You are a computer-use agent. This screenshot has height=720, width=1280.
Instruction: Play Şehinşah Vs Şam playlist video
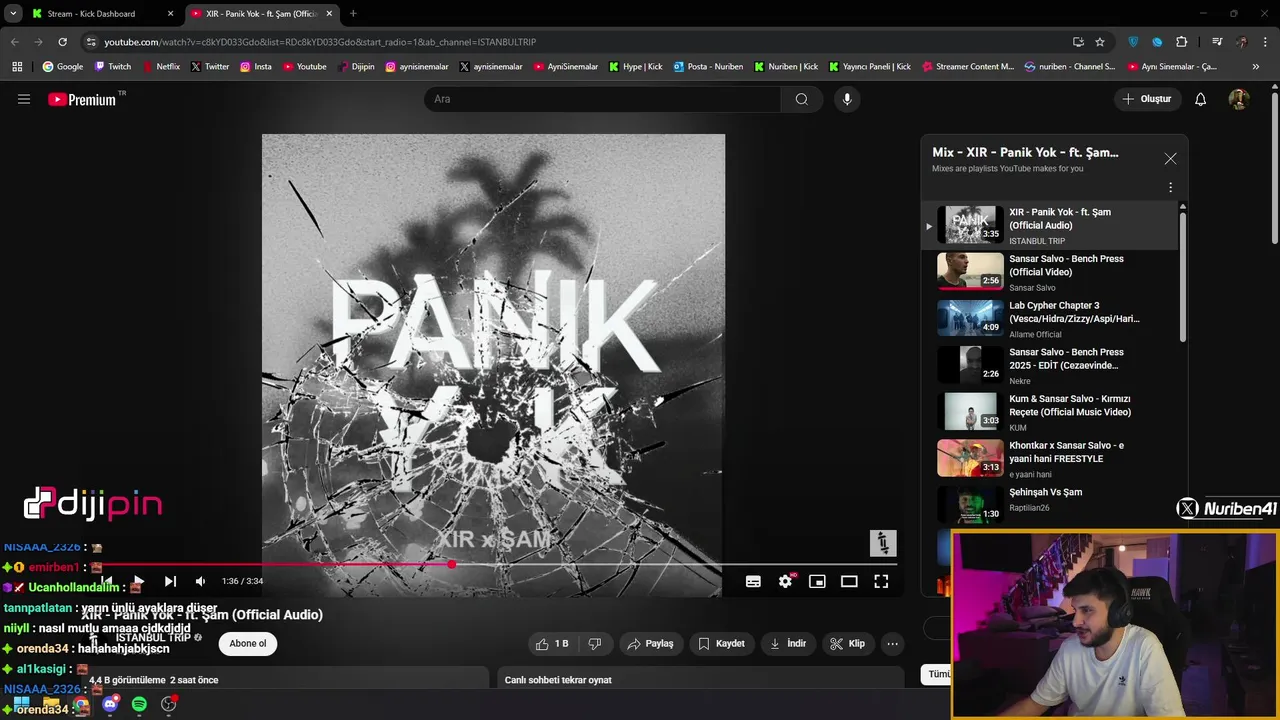(1049, 504)
